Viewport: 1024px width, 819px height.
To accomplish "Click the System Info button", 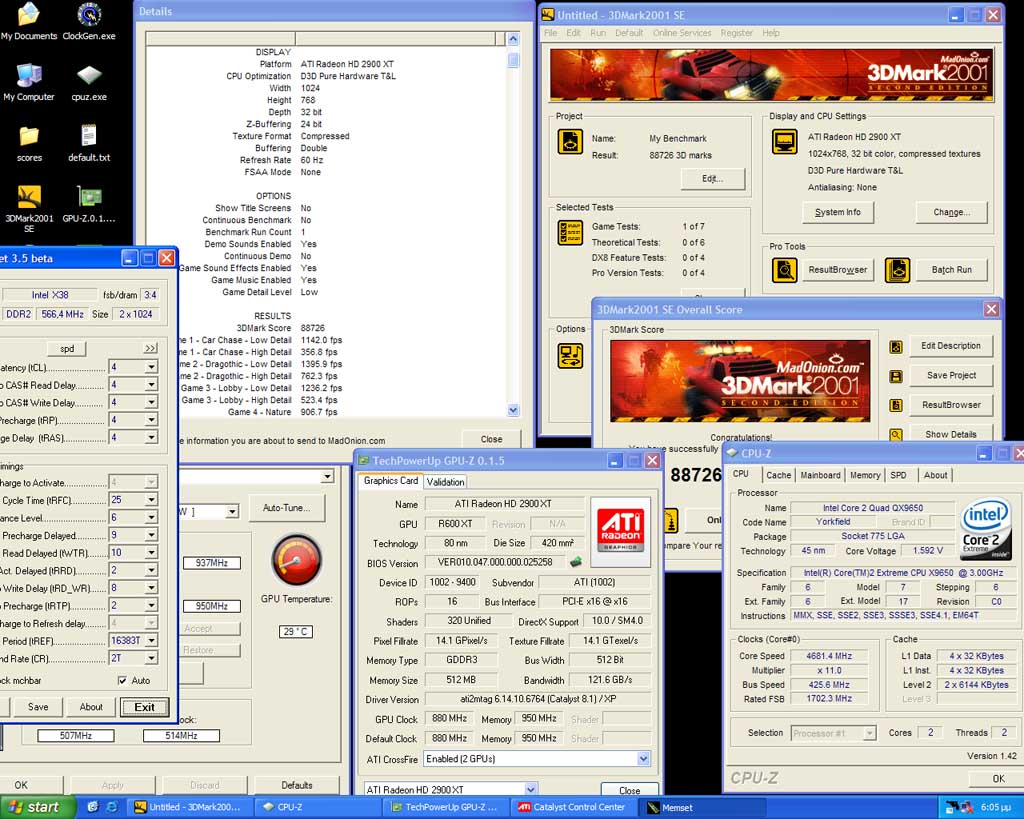I will pos(838,212).
